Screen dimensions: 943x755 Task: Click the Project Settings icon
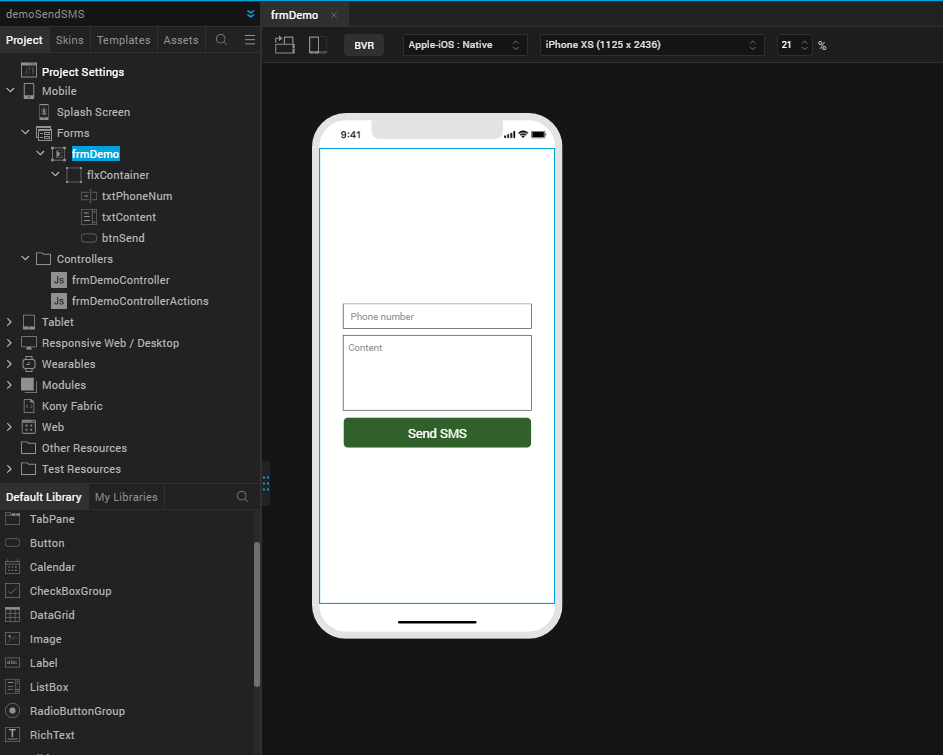[29, 70]
